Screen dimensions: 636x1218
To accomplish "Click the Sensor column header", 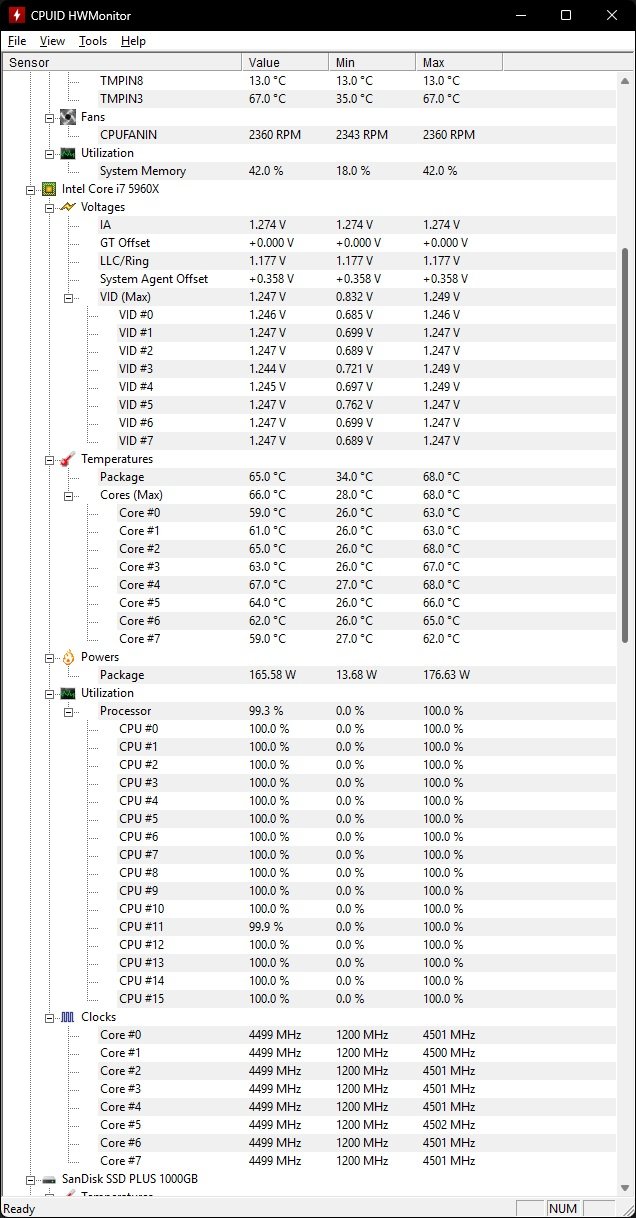I will [x=121, y=62].
